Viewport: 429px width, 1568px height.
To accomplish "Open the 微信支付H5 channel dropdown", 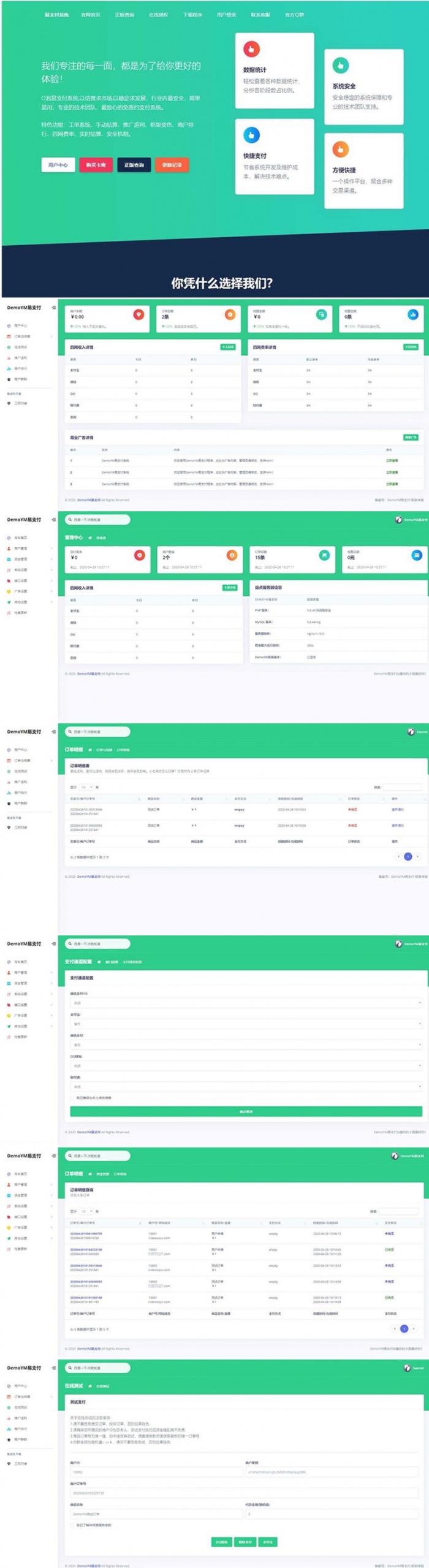I will pos(246,1003).
